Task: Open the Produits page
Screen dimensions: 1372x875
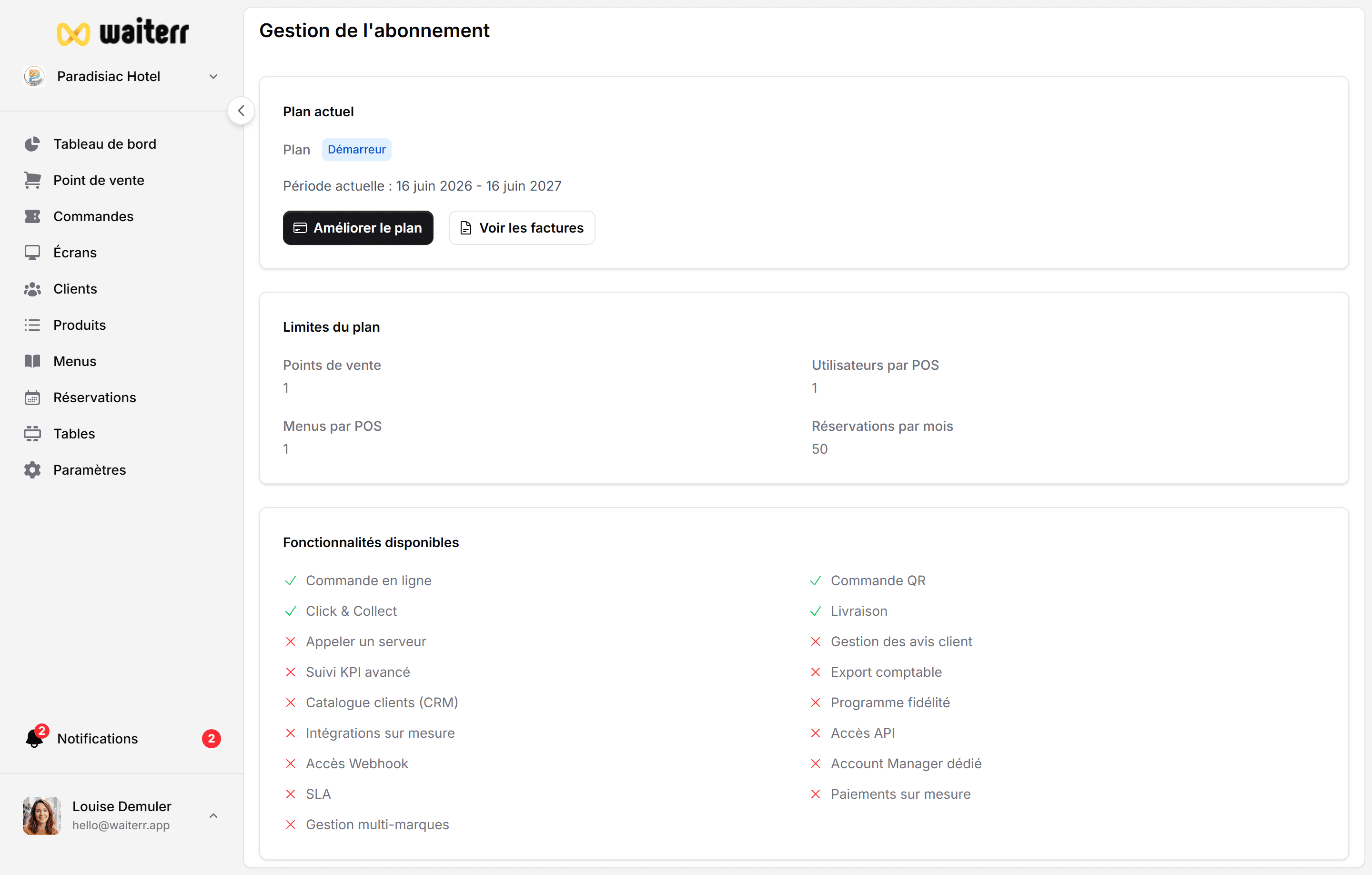Action: coord(80,325)
